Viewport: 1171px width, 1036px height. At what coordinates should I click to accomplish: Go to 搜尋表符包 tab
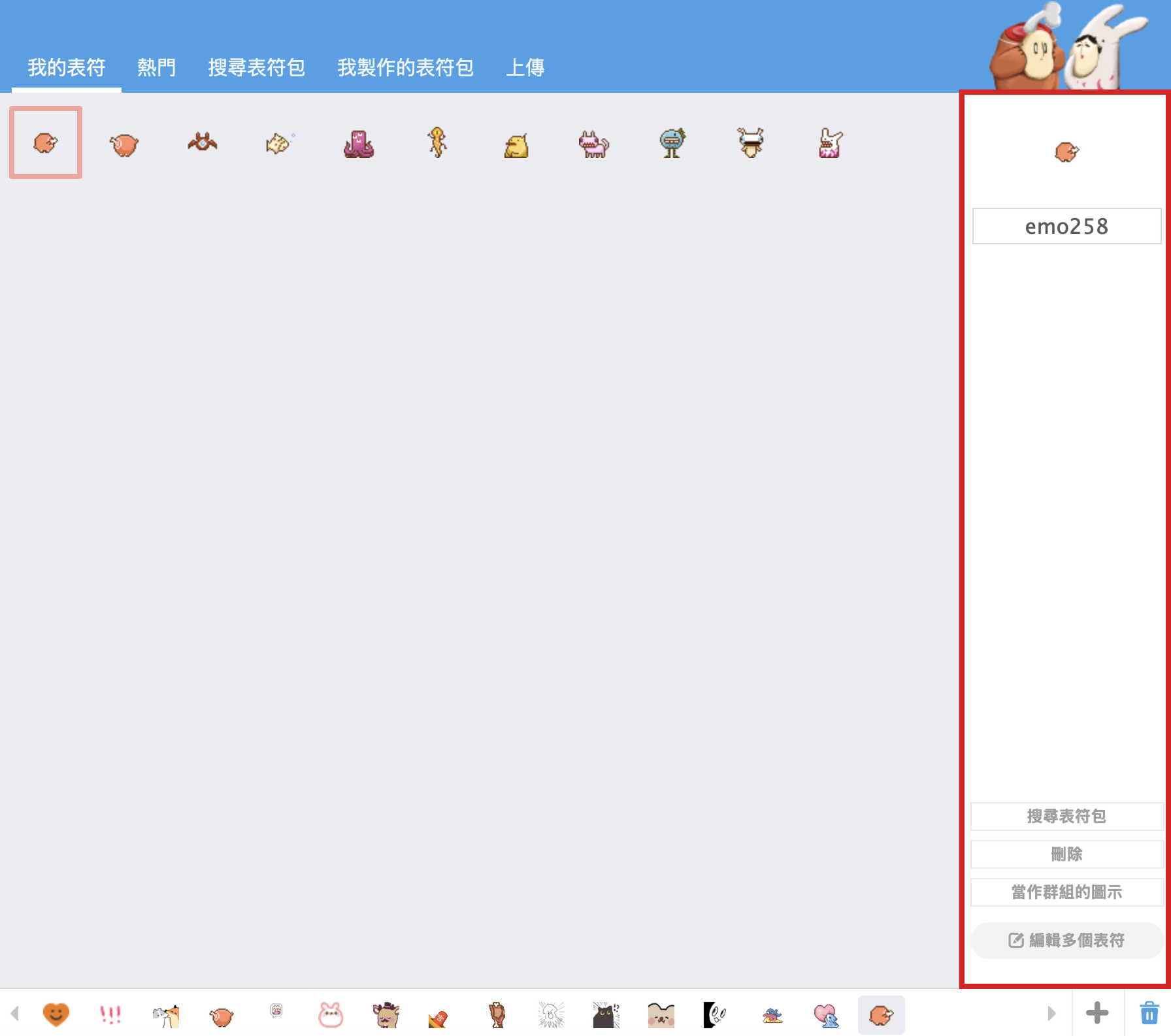(x=257, y=67)
